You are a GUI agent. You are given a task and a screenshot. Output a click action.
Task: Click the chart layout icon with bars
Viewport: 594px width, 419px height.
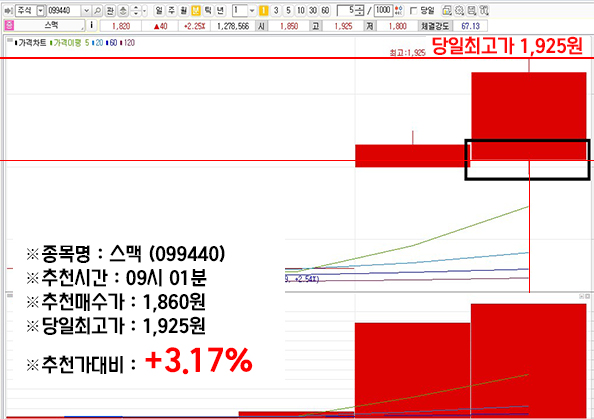pyautogui.click(x=447, y=11)
